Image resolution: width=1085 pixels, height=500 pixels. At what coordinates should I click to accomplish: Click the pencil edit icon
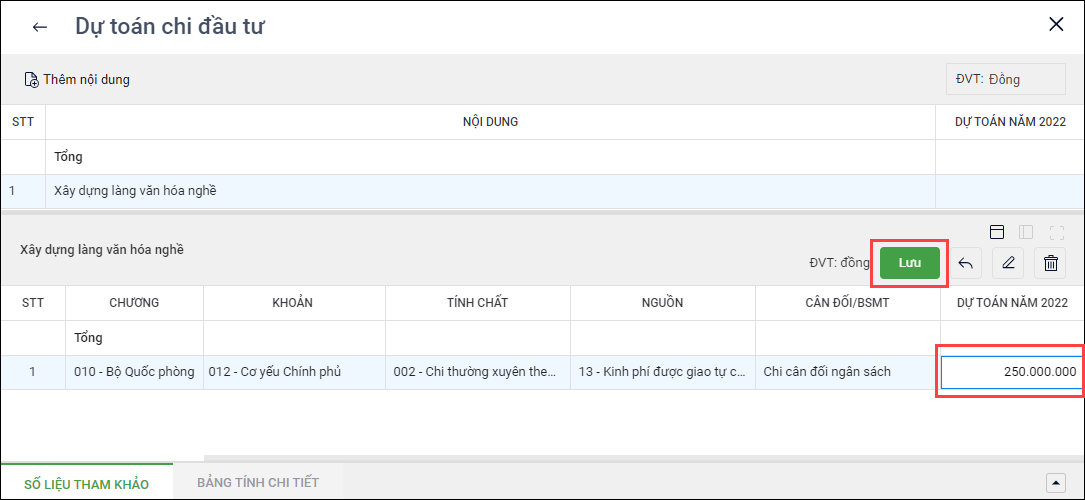(x=1008, y=263)
